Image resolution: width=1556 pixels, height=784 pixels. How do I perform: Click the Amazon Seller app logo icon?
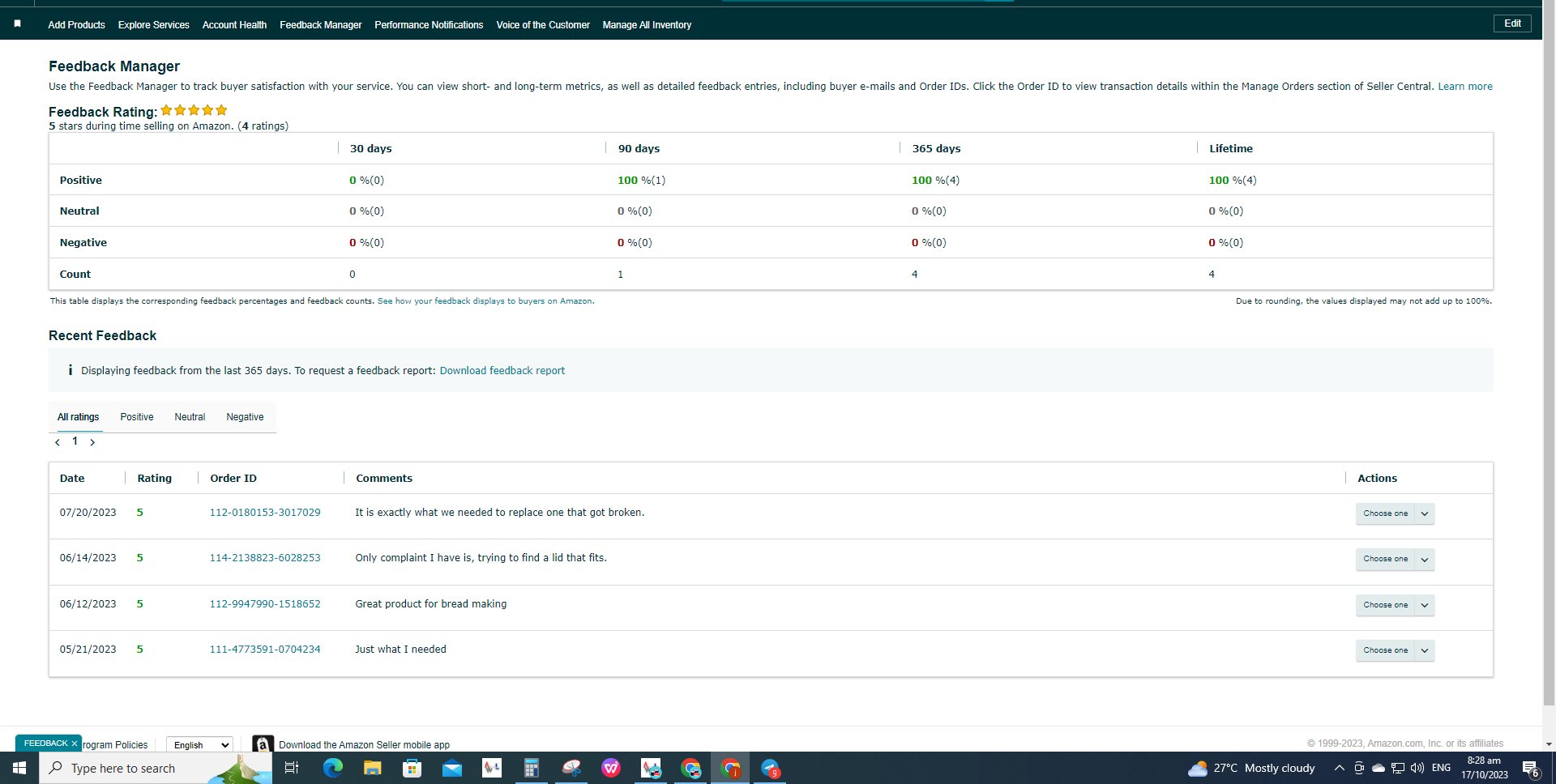263,744
